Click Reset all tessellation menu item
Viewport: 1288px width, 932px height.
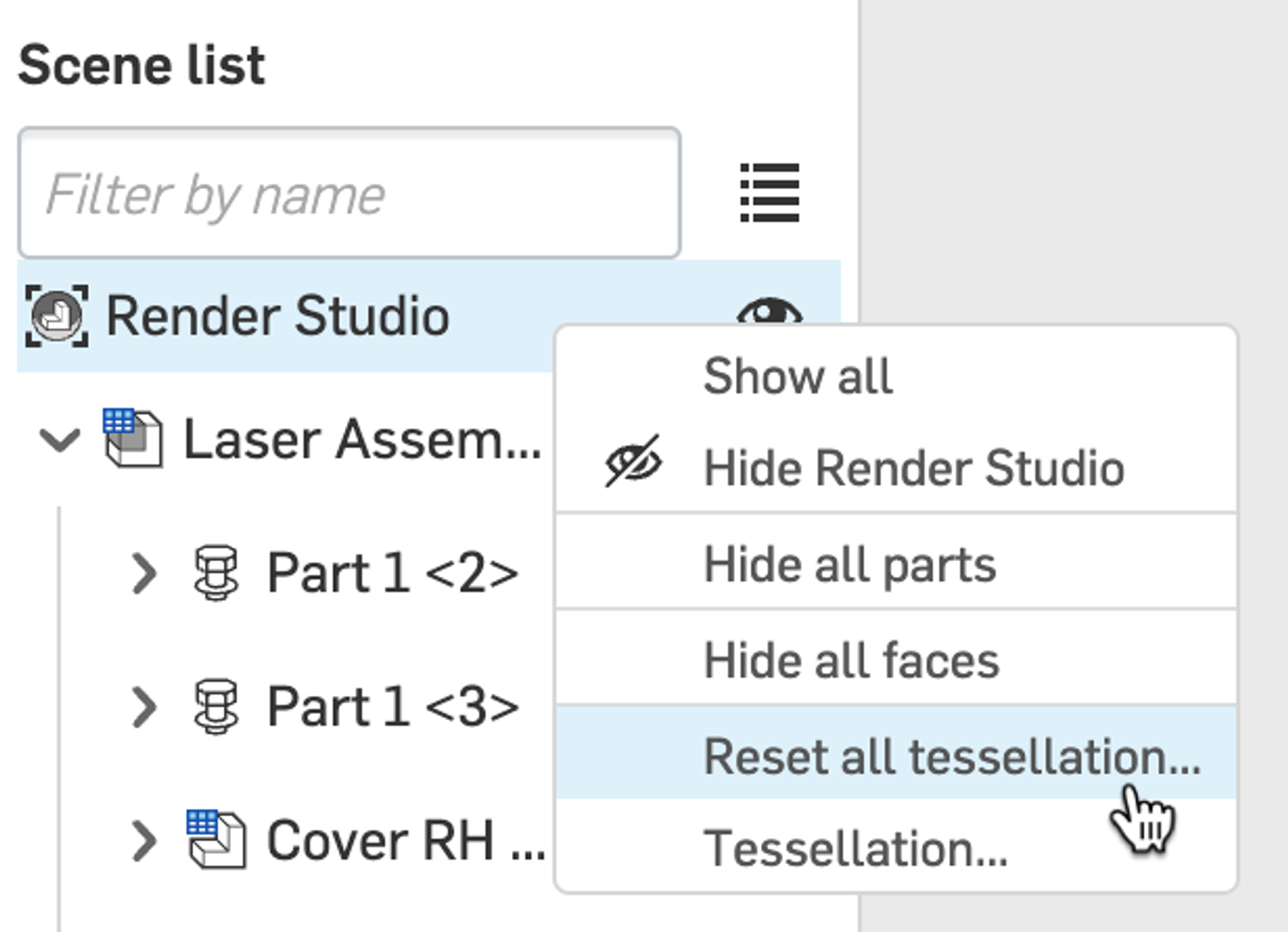point(952,757)
